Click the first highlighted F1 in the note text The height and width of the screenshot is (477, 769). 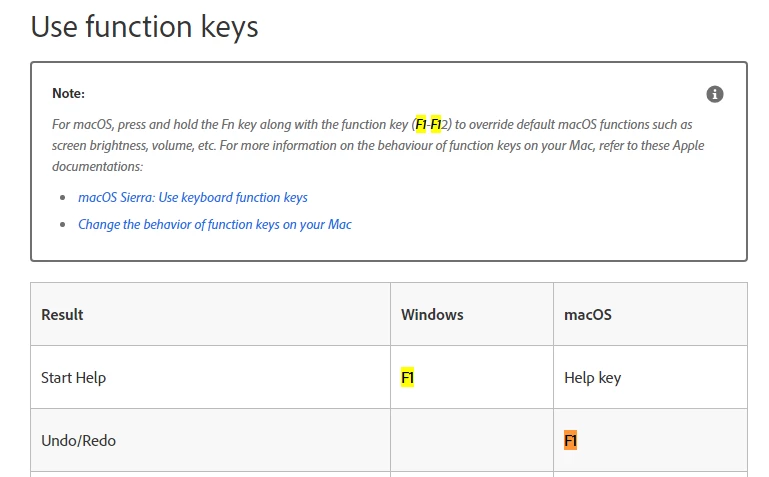tap(421, 125)
